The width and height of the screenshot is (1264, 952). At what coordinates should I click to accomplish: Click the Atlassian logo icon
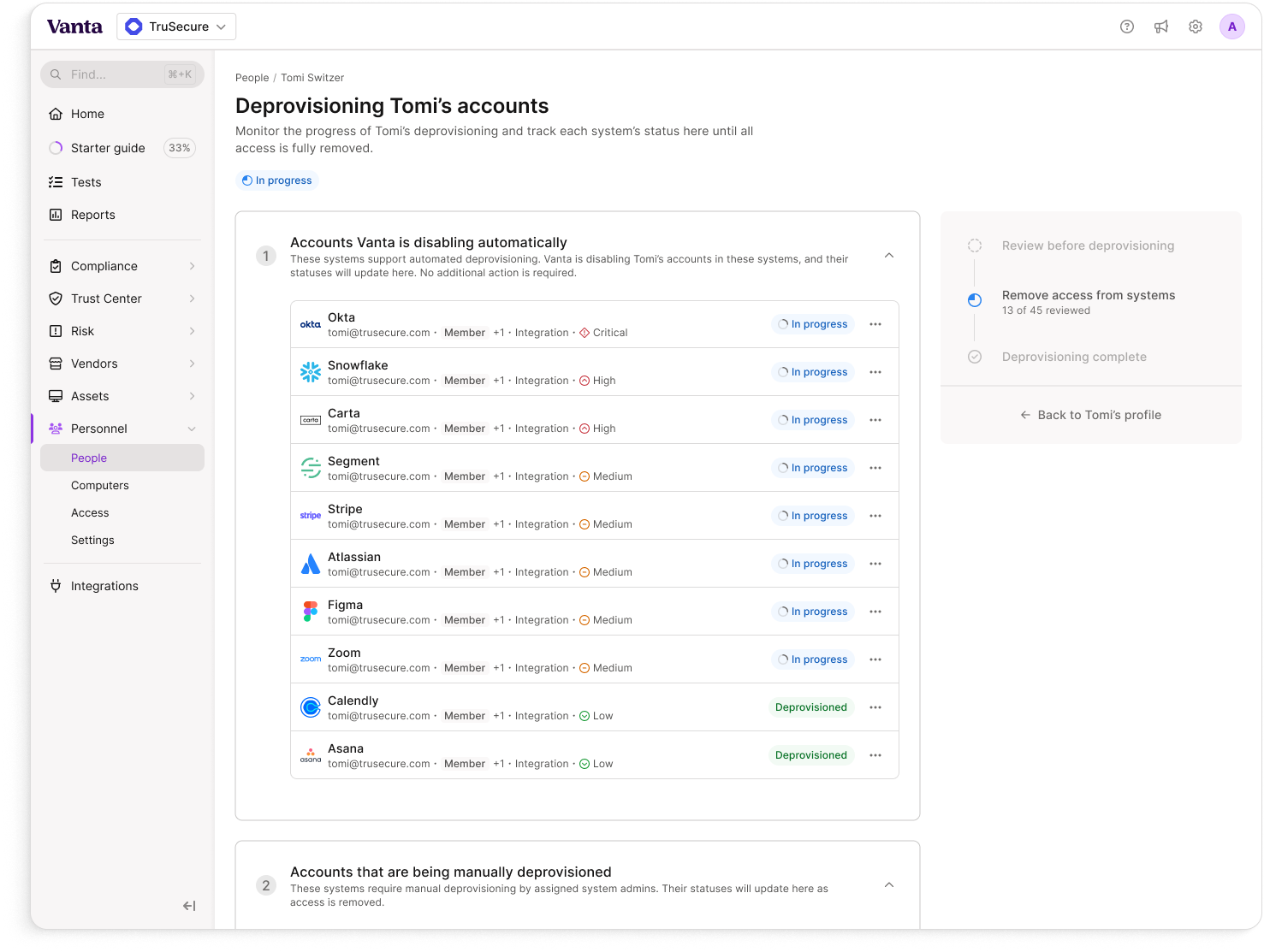click(x=311, y=564)
